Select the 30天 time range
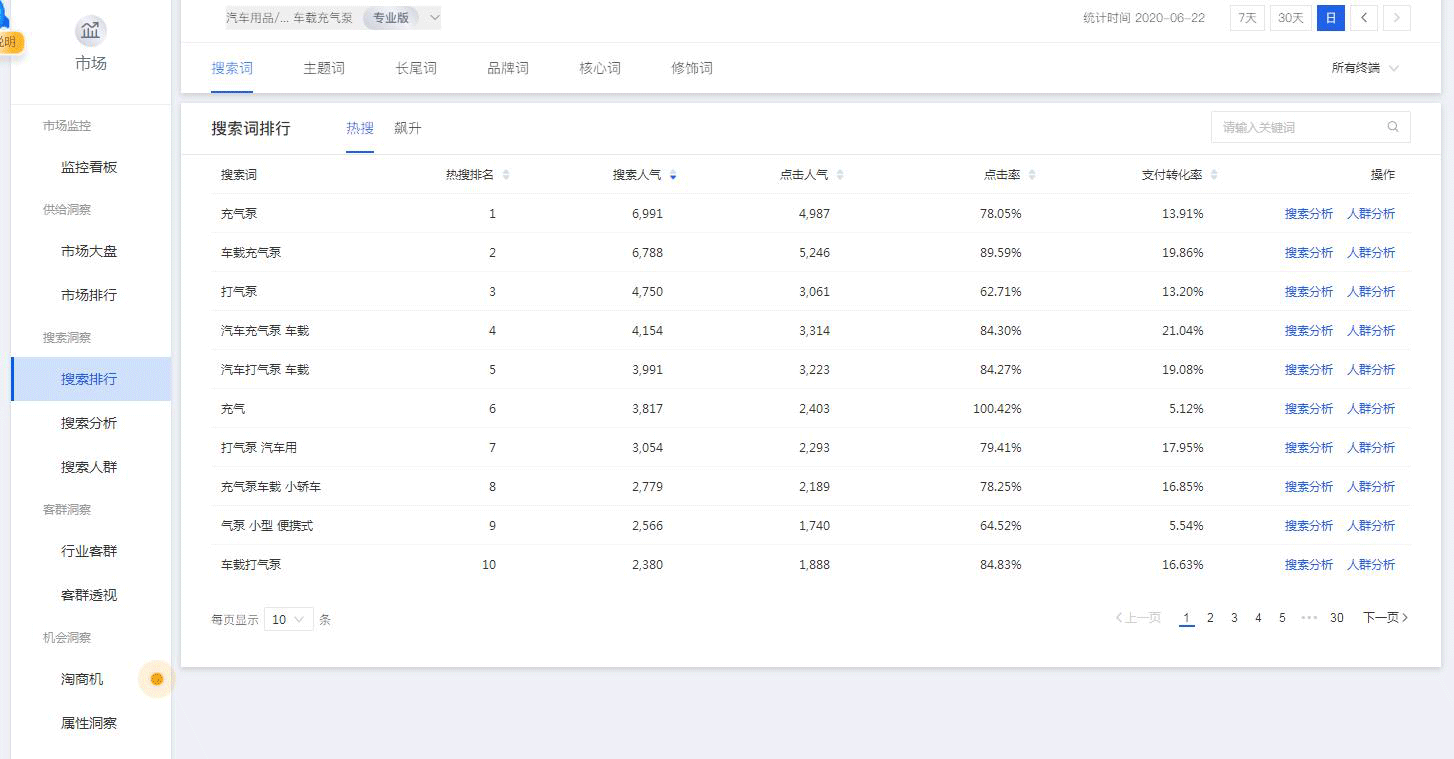Screen dimensions: 1454x759 [1290, 18]
